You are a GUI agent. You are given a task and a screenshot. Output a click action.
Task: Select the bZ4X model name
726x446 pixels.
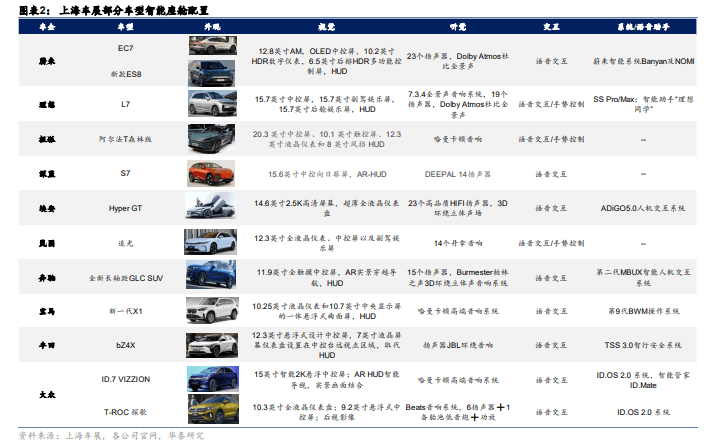[x=125, y=345]
